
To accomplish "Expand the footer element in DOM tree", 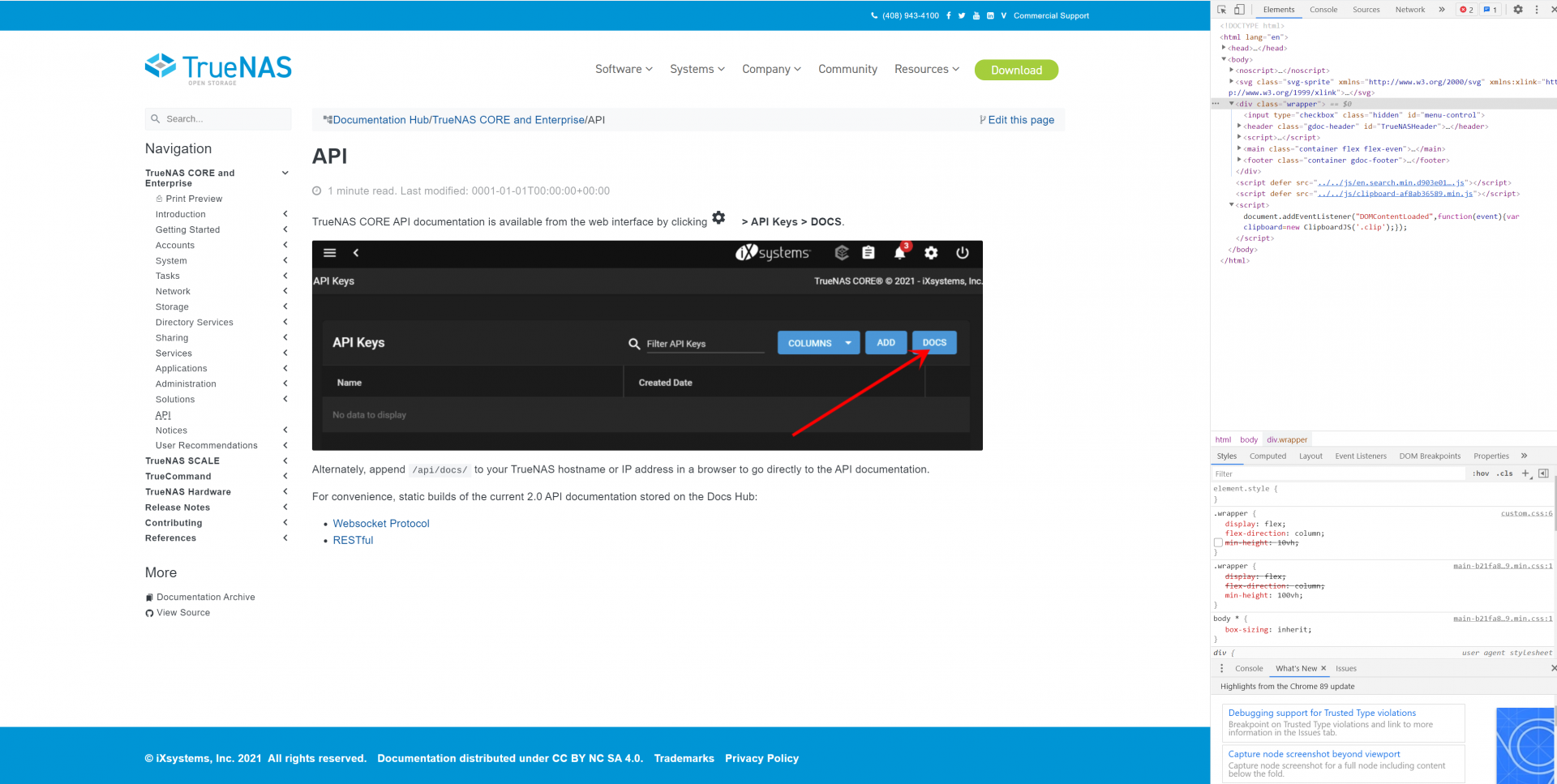I will 1239,160.
